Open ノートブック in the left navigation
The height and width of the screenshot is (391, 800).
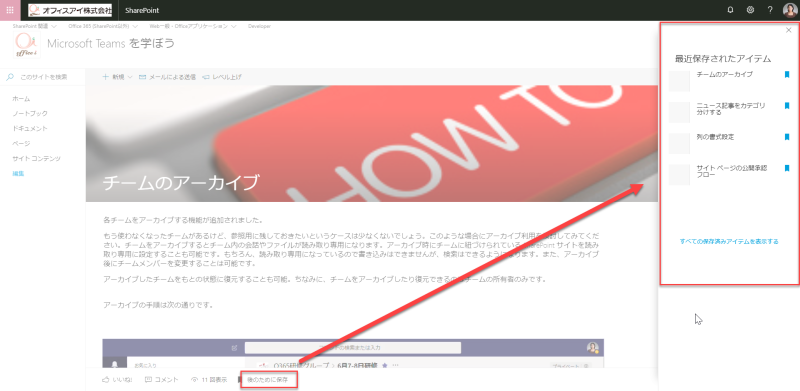30,113
